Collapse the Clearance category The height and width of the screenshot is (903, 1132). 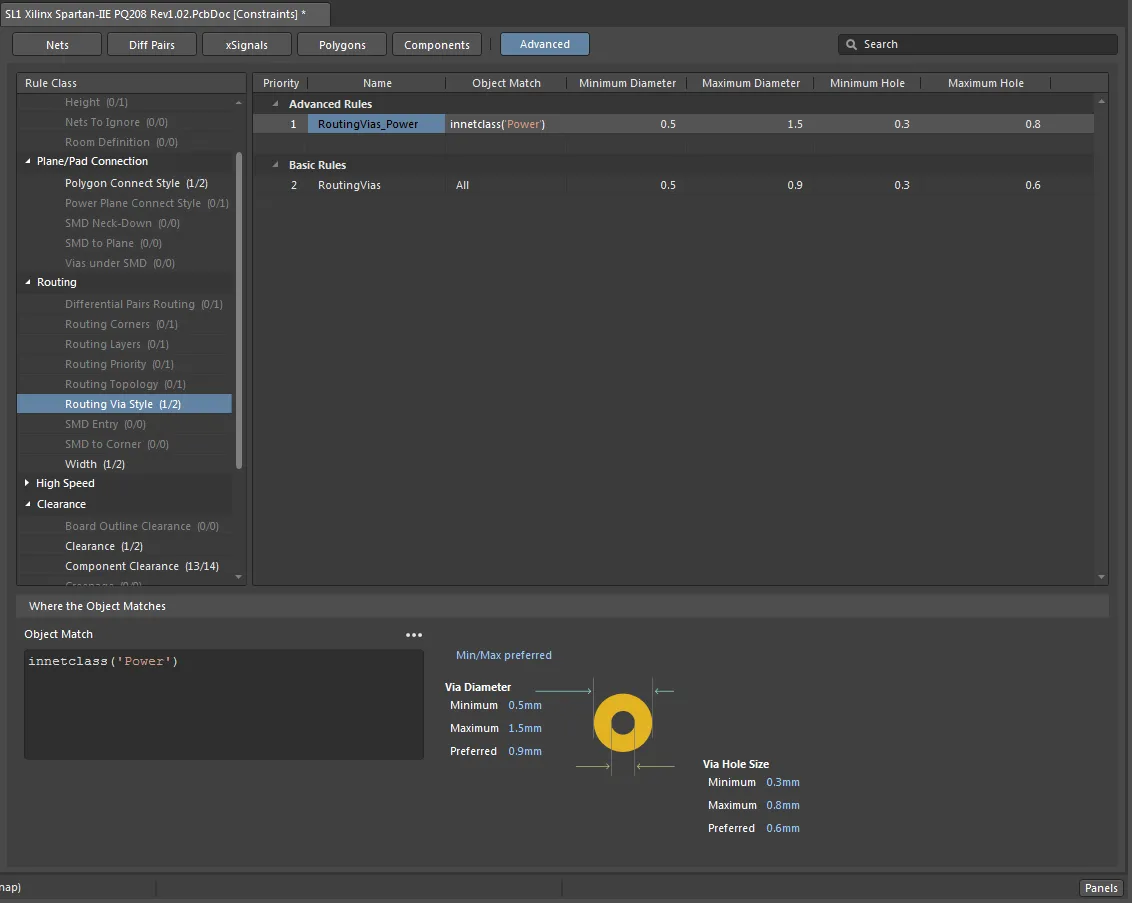tap(28, 504)
